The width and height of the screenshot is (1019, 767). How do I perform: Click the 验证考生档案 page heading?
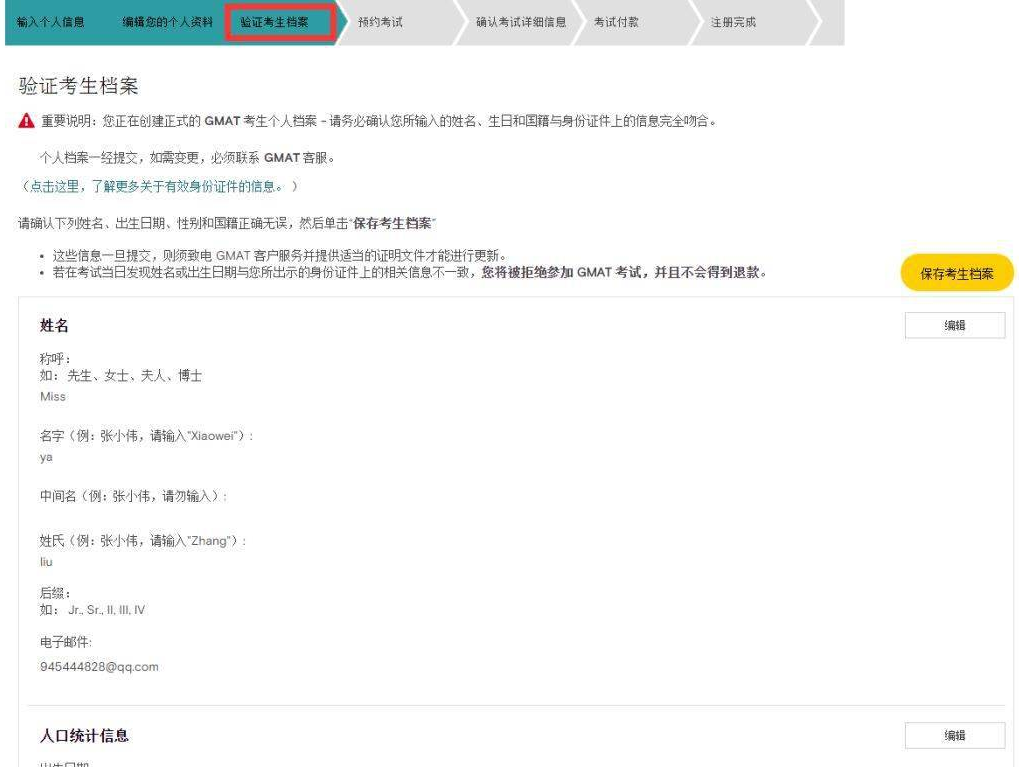pos(78,86)
